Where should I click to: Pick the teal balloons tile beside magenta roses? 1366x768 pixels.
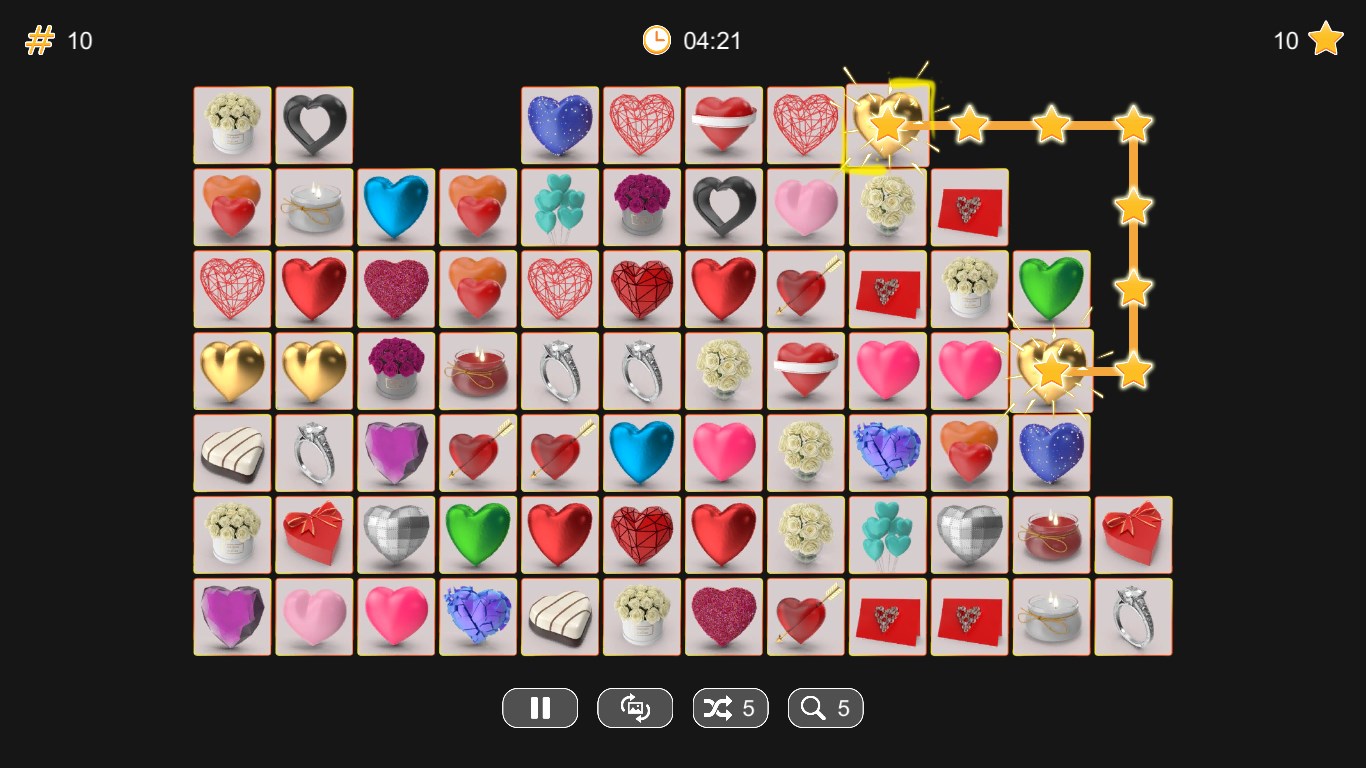point(560,207)
